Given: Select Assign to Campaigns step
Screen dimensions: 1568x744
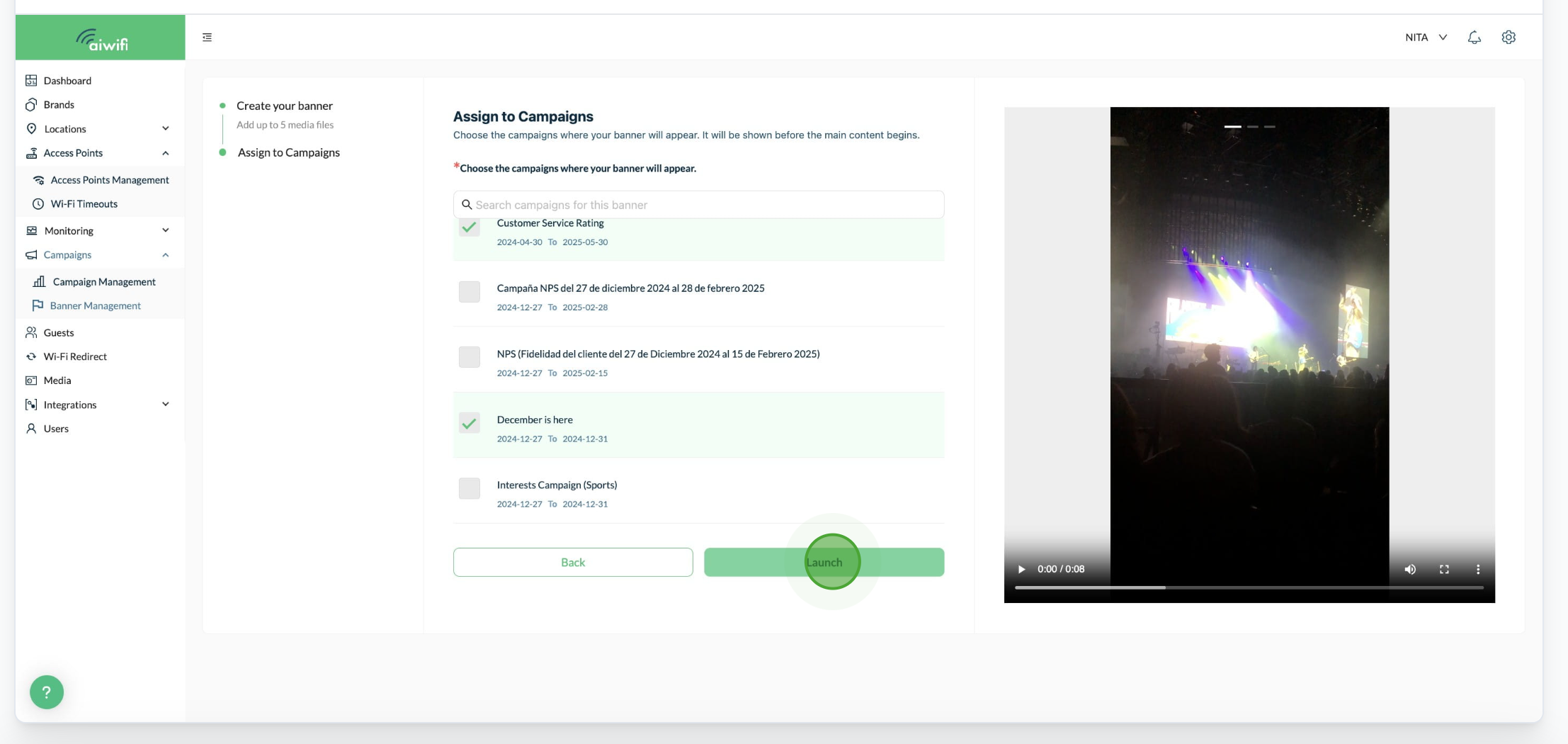Looking at the screenshot, I should 289,152.
